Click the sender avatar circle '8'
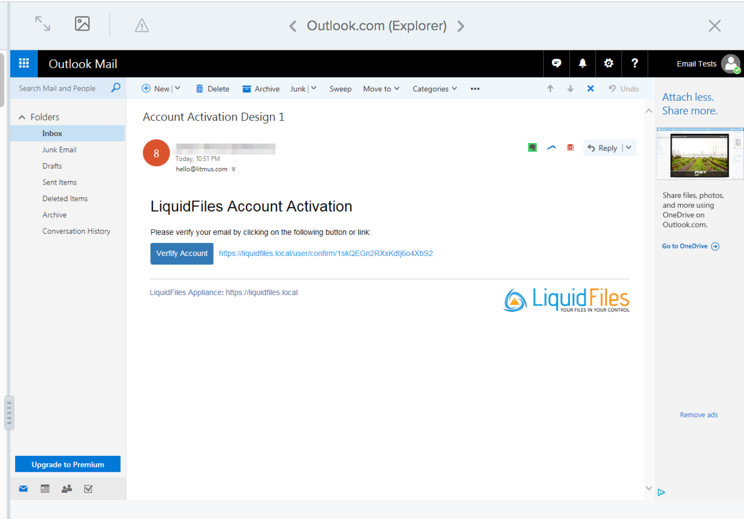The image size is (744, 519). pyautogui.click(x=156, y=153)
